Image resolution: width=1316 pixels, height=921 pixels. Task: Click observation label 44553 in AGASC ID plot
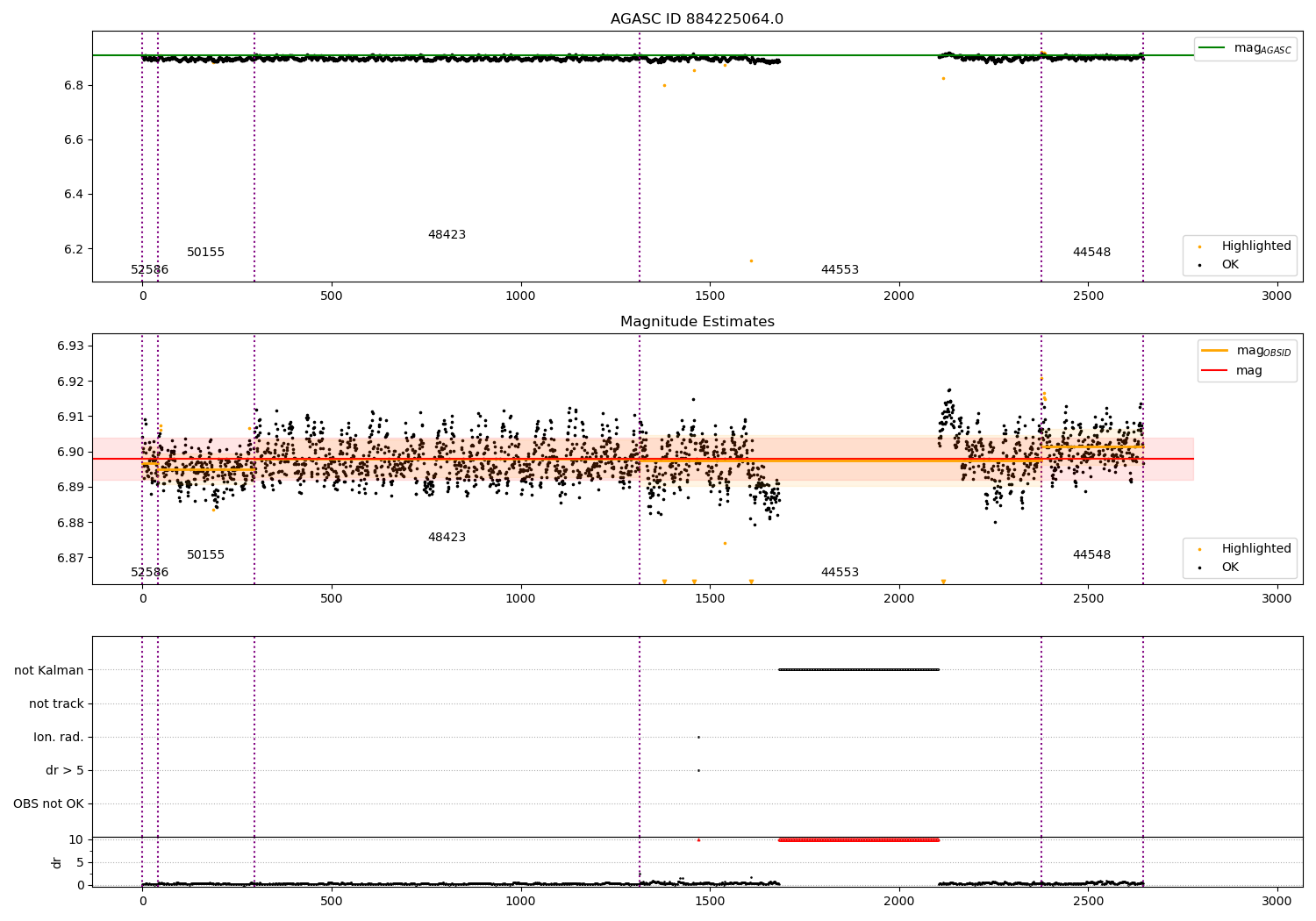[x=840, y=270]
